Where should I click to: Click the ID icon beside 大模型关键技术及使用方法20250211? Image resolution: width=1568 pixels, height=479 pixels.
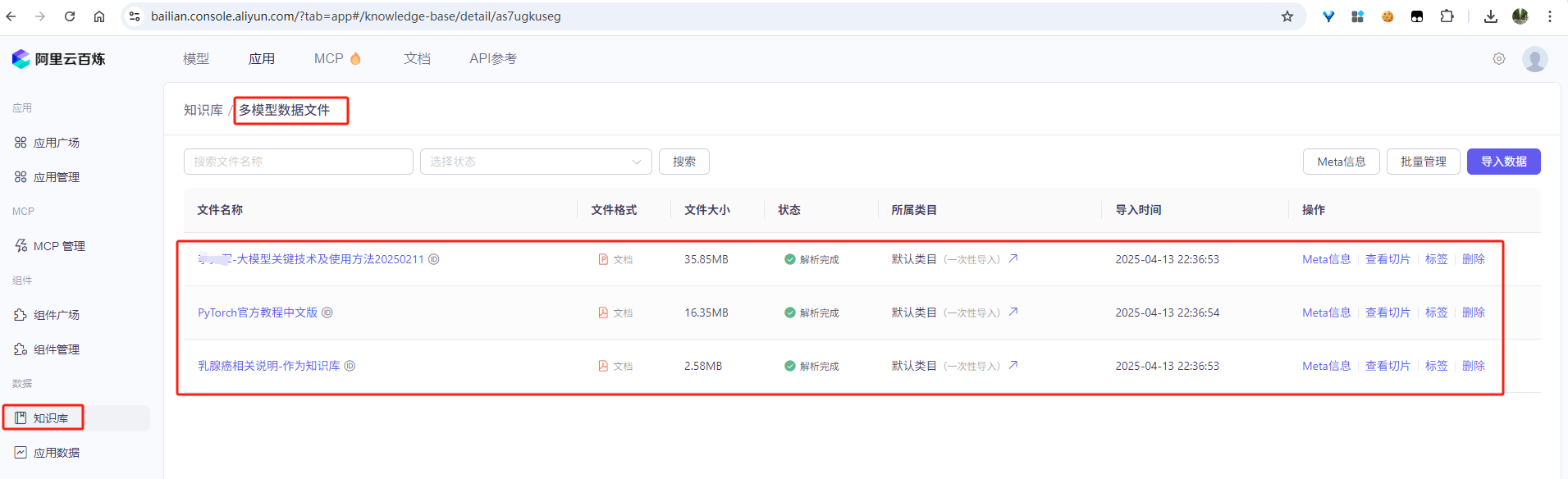[434, 259]
